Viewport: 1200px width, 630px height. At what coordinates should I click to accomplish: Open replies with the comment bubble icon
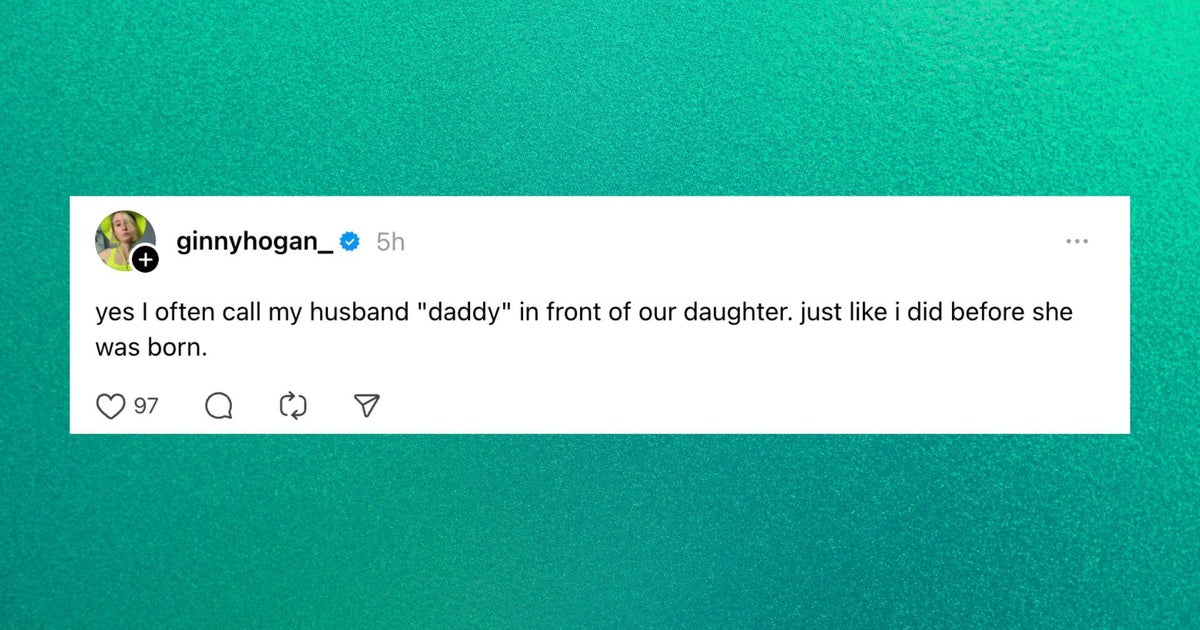coord(218,405)
